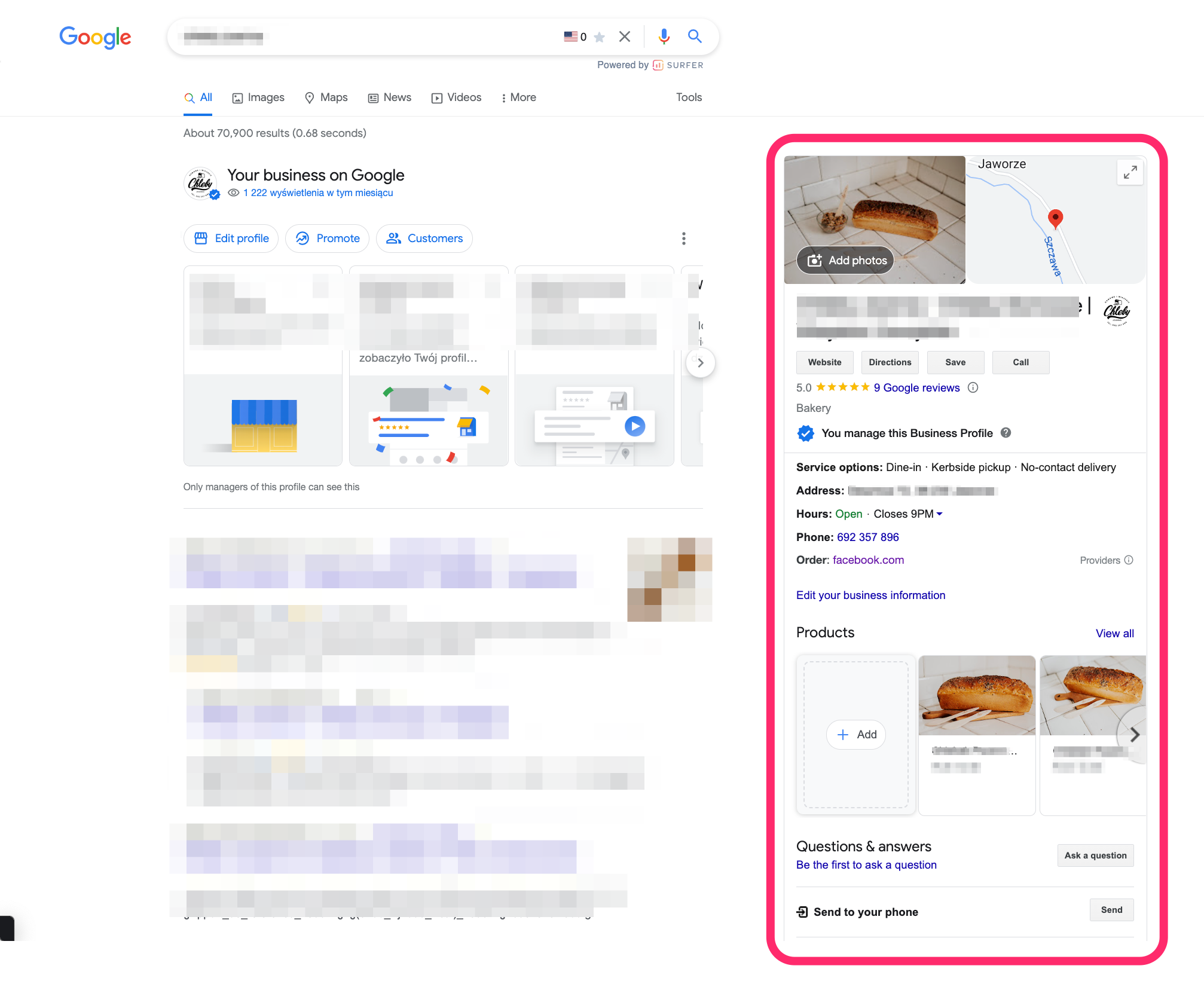Screen dimensions: 1204x990
Task: Click the Directions icon button
Action: coord(890,362)
